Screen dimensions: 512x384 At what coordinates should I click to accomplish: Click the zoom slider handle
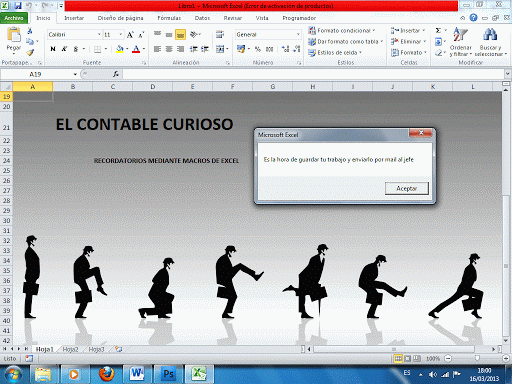(x=477, y=358)
